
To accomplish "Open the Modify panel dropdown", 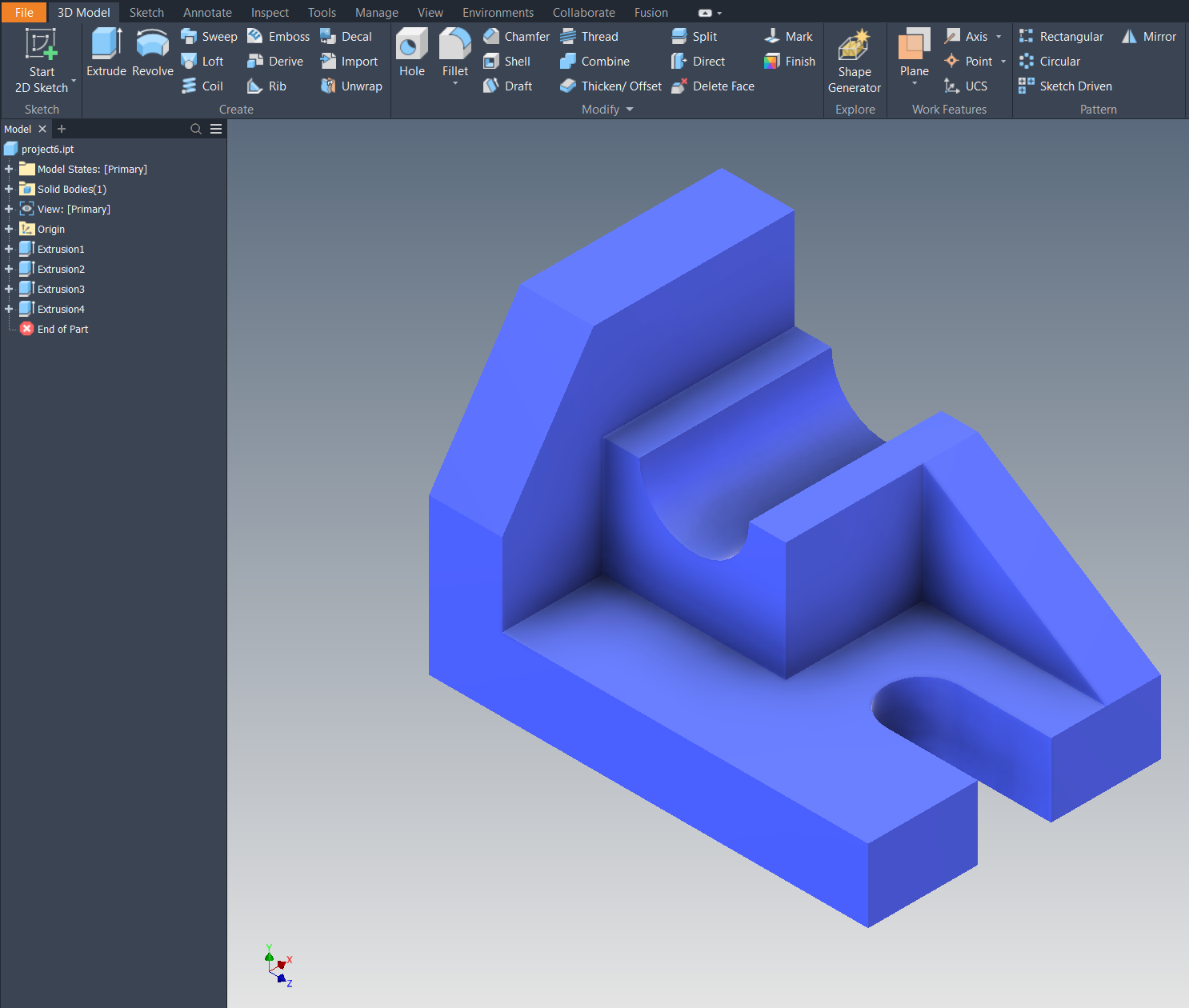I will click(630, 110).
